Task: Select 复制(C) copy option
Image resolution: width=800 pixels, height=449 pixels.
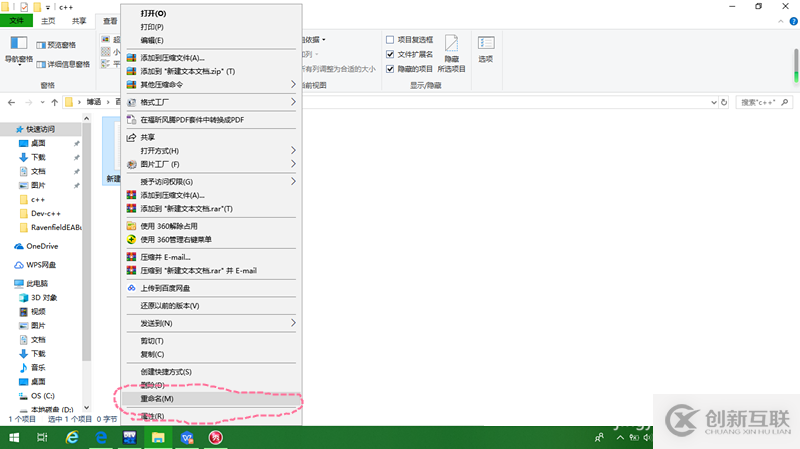Action: (153, 354)
